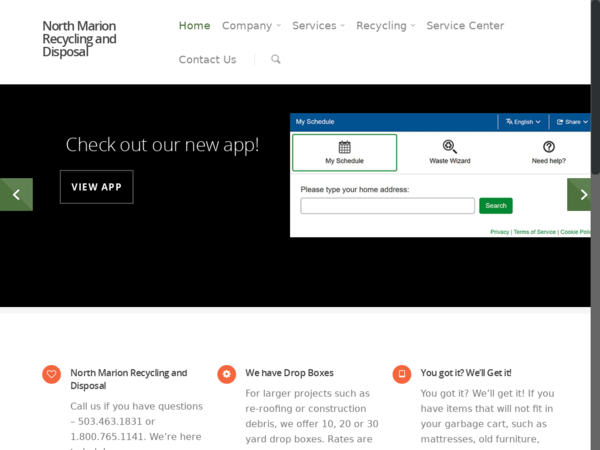Open the Home menu item
This screenshot has height=450, width=600.
[x=194, y=26]
